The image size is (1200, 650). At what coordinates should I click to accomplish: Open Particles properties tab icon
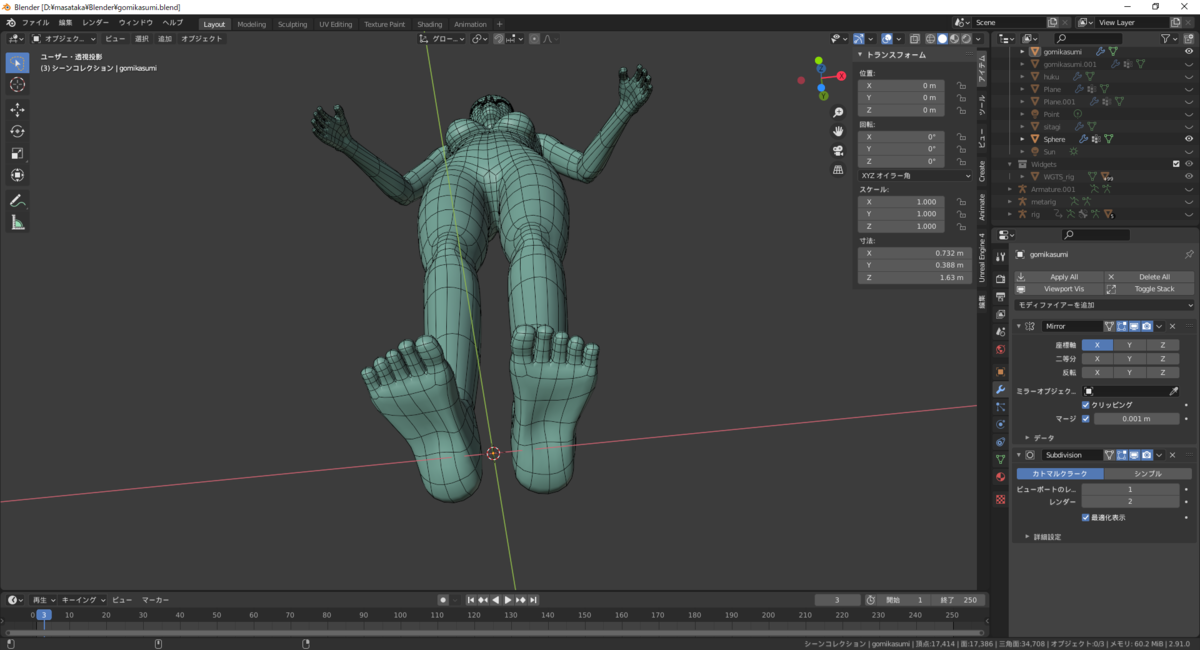(x=1000, y=407)
